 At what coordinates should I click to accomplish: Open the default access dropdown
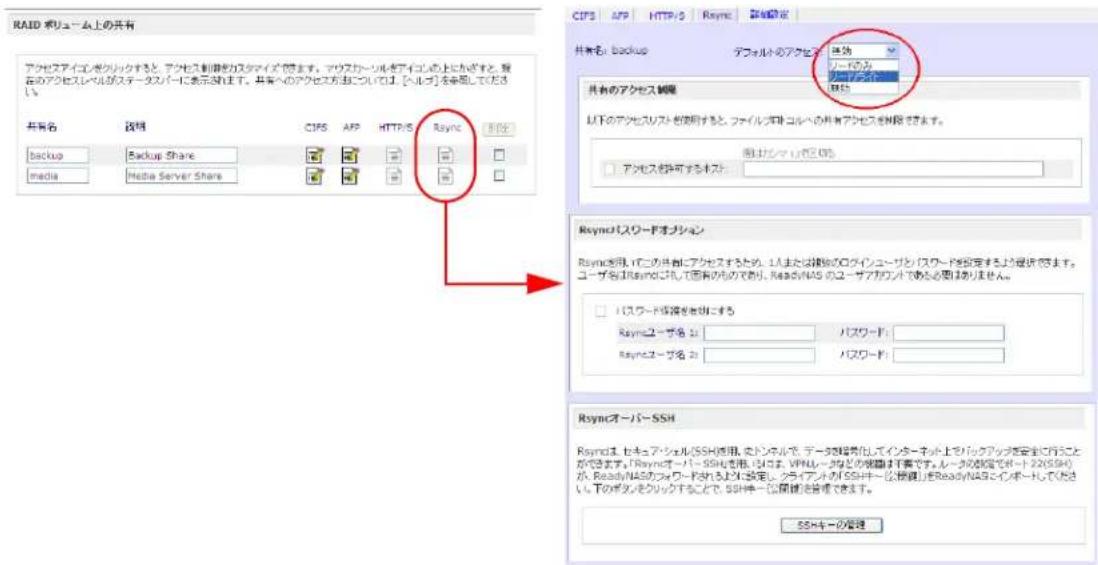862,51
